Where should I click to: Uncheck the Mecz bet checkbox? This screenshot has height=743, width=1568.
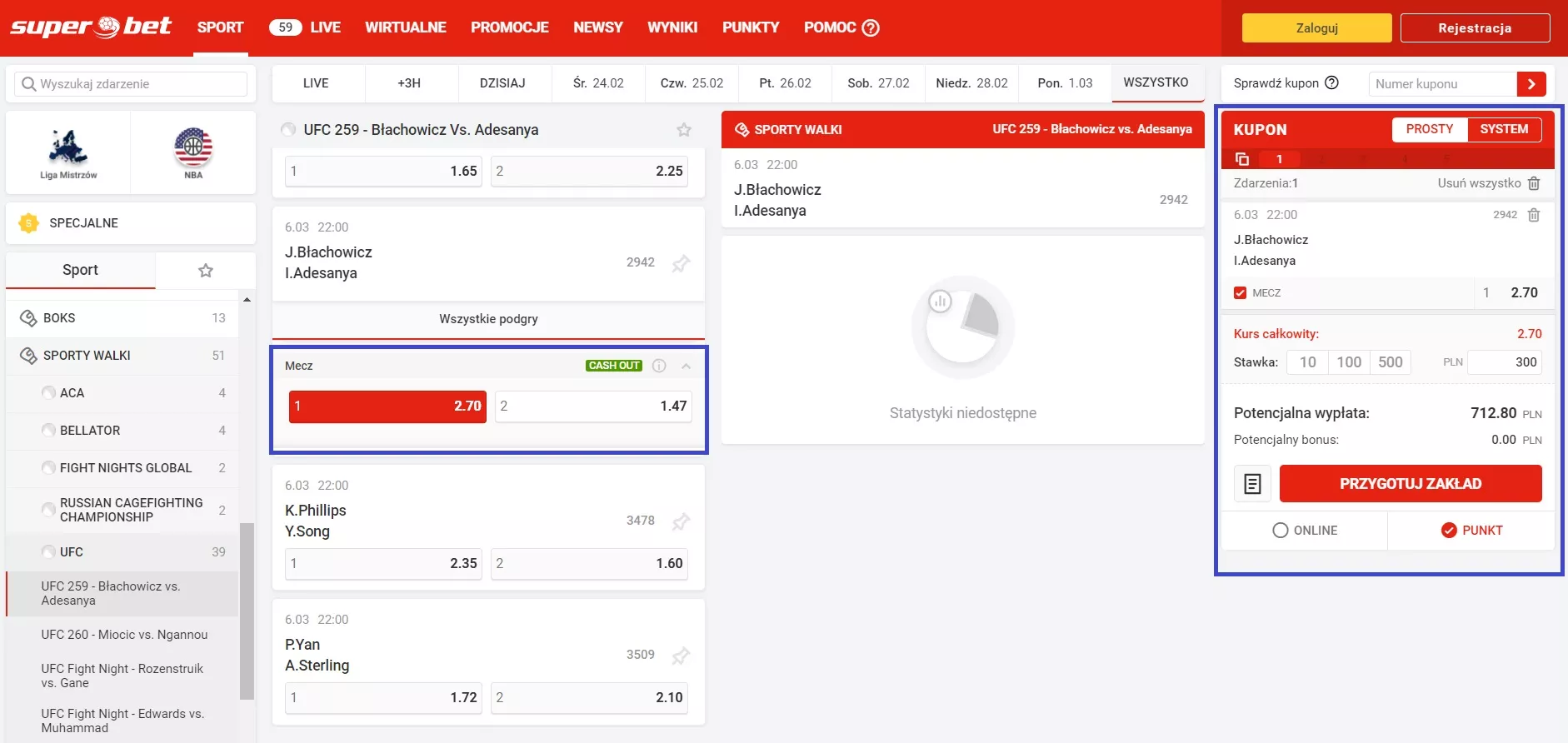tap(1241, 293)
